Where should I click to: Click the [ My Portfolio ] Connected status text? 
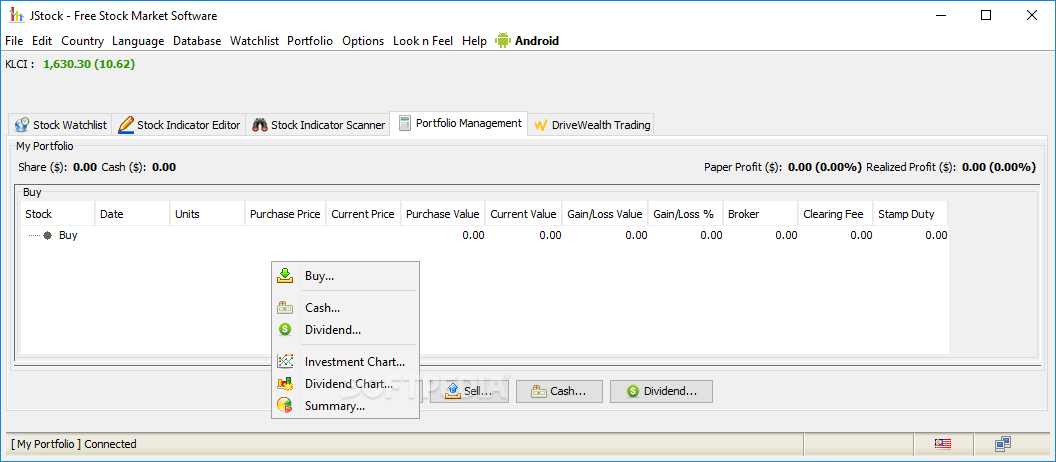pos(74,444)
